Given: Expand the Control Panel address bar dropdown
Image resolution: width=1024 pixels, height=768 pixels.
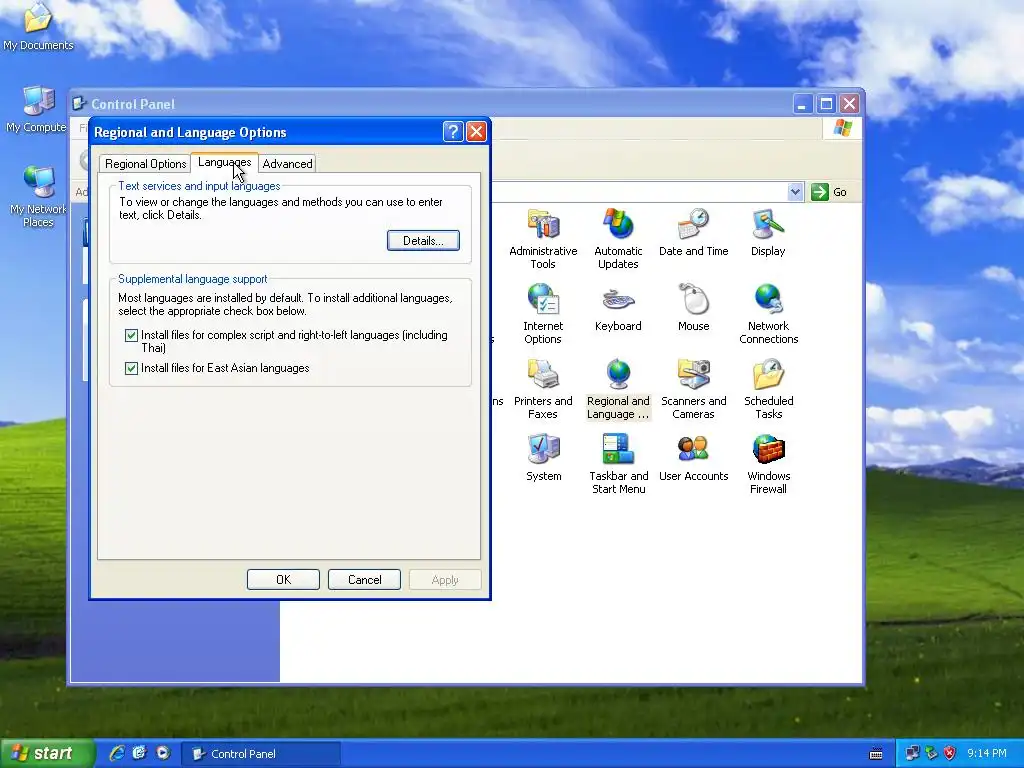Looking at the screenshot, I should coord(795,192).
